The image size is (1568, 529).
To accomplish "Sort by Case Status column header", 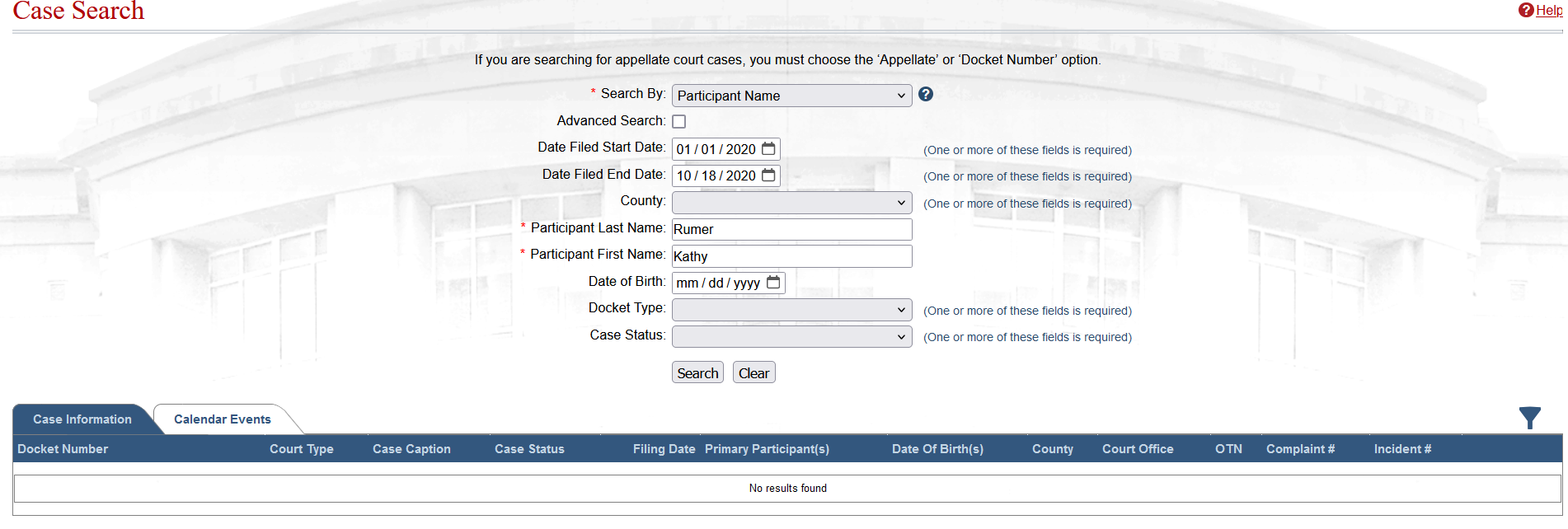I will click(x=529, y=449).
